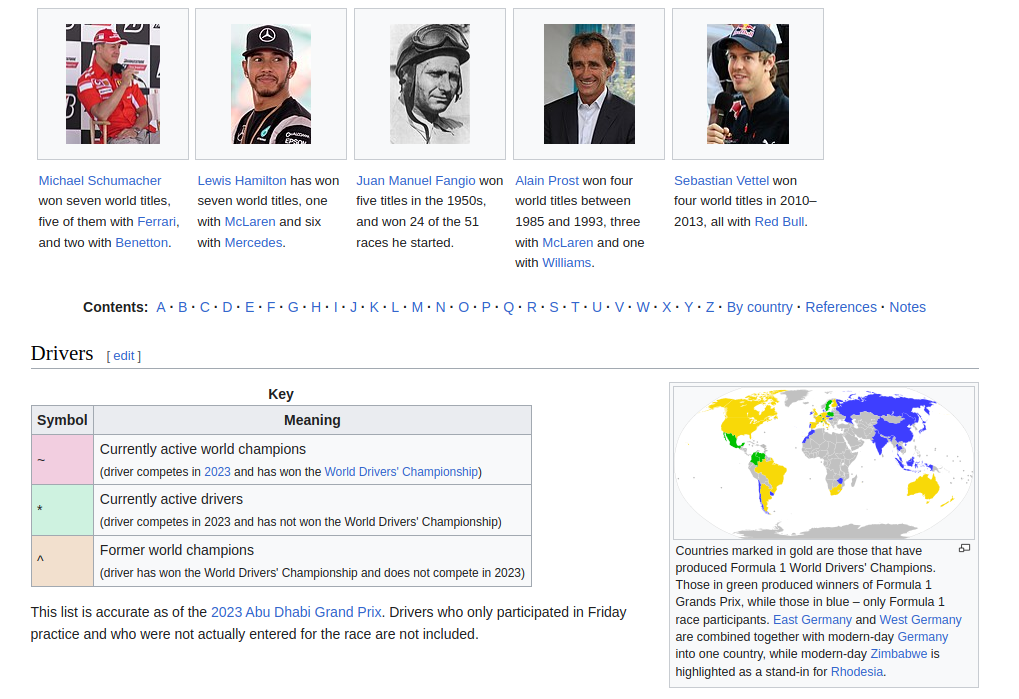The width and height of the screenshot is (1019, 699).
Task: Select the Notes contents link
Action: 907,307
